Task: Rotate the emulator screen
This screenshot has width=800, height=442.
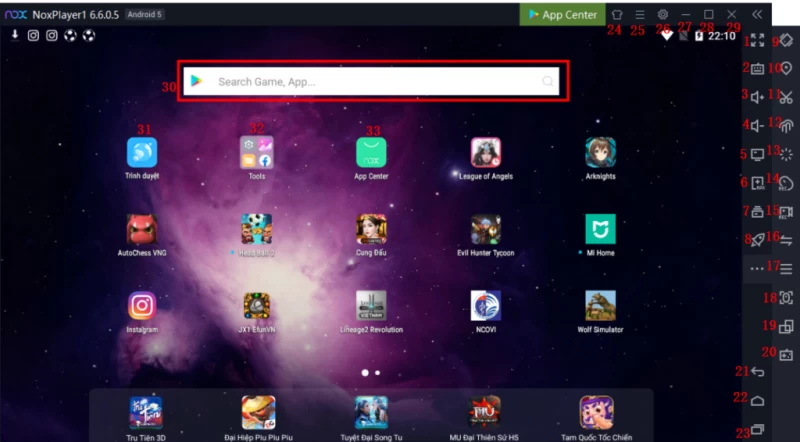Action: point(786,40)
